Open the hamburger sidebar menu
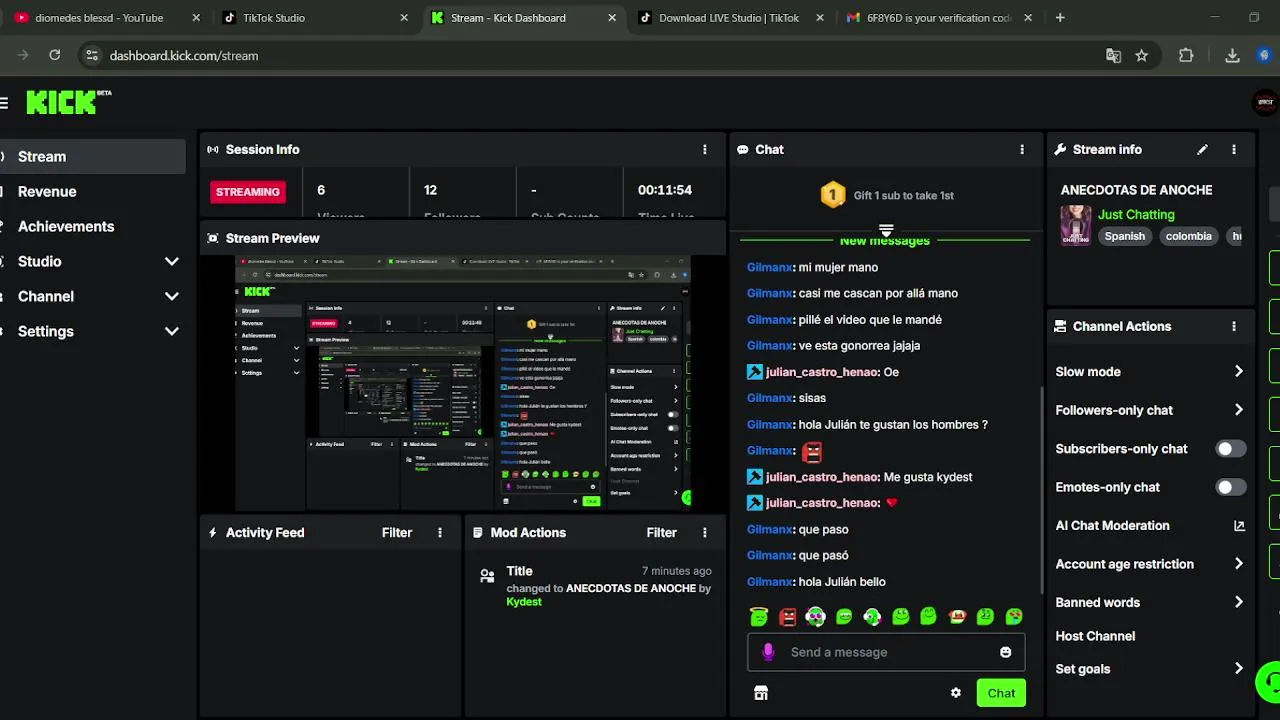 click(4, 103)
